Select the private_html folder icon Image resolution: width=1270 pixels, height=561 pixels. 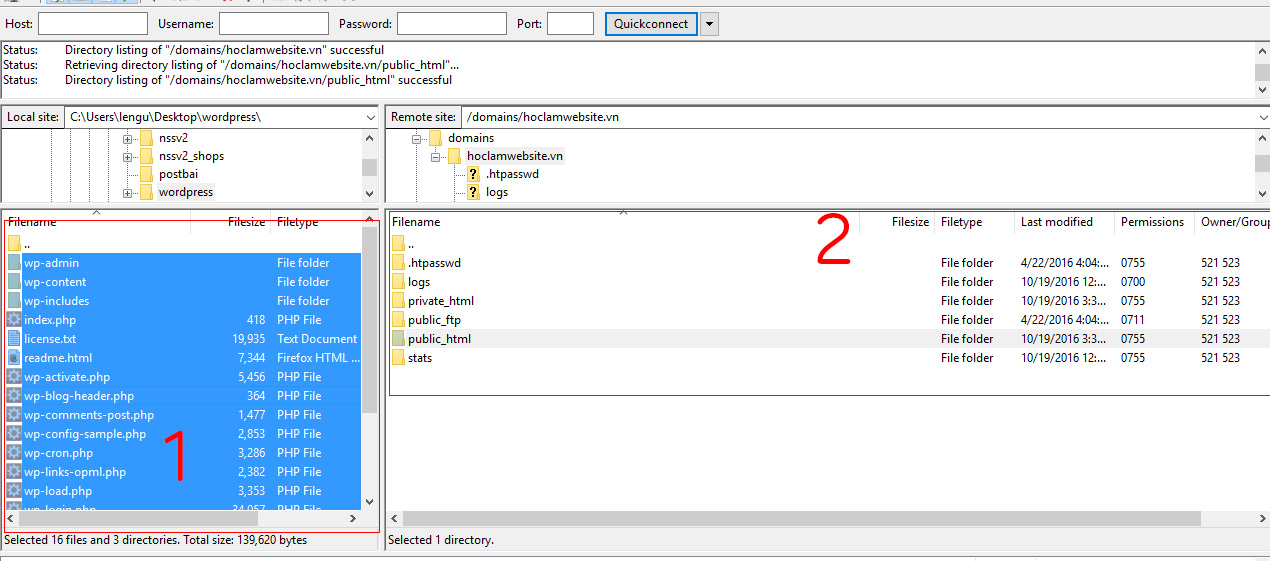click(398, 301)
